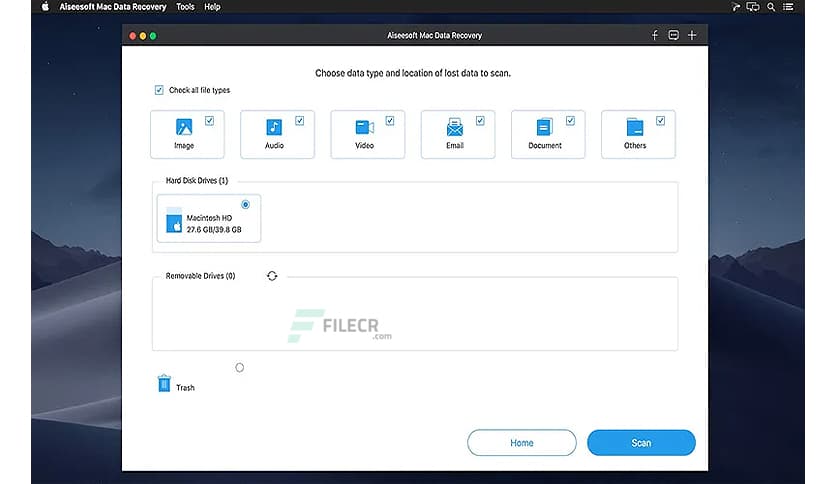The image size is (836, 484).
Task: Open the Apple menu
Action: [x=45, y=7]
